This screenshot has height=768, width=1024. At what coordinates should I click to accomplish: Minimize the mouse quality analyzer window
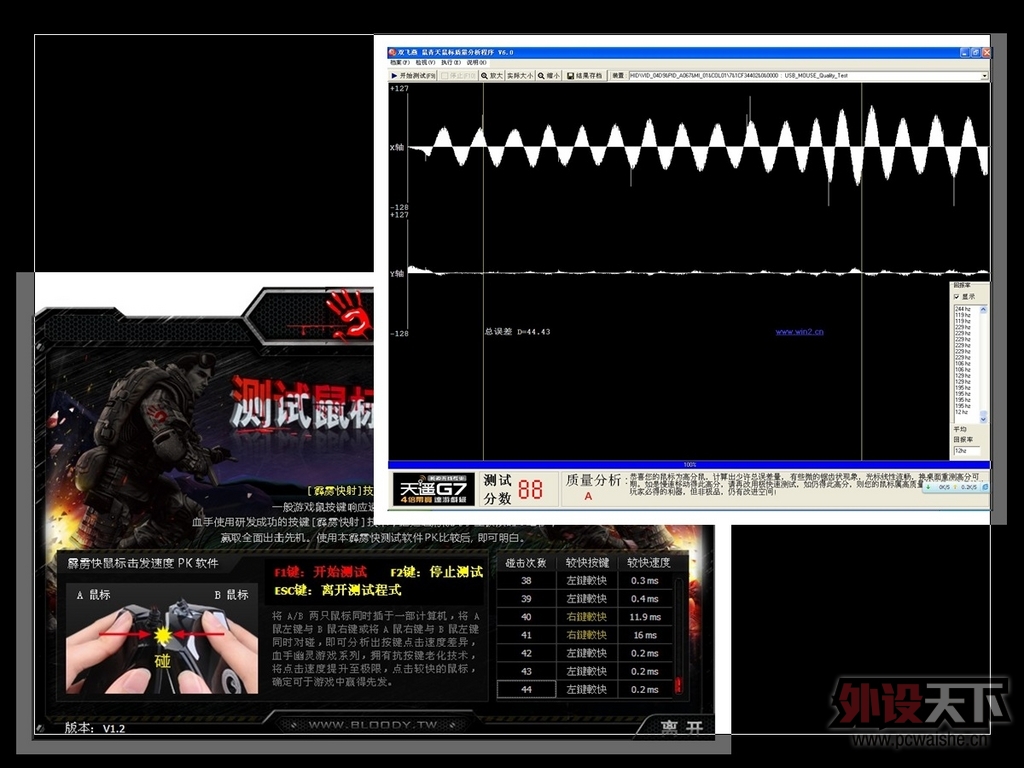click(x=965, y=52)
